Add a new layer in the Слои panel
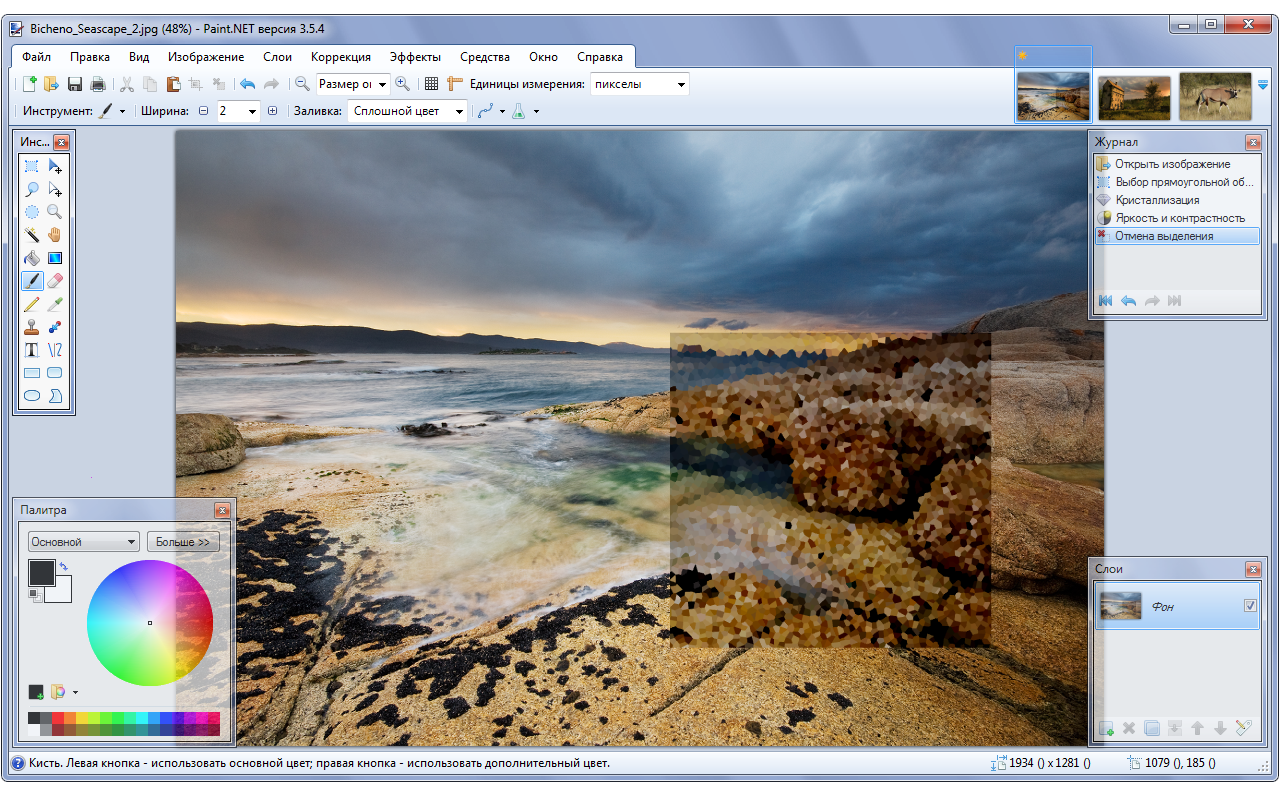The image size is (1280, 800). [x=1106, y=728]
